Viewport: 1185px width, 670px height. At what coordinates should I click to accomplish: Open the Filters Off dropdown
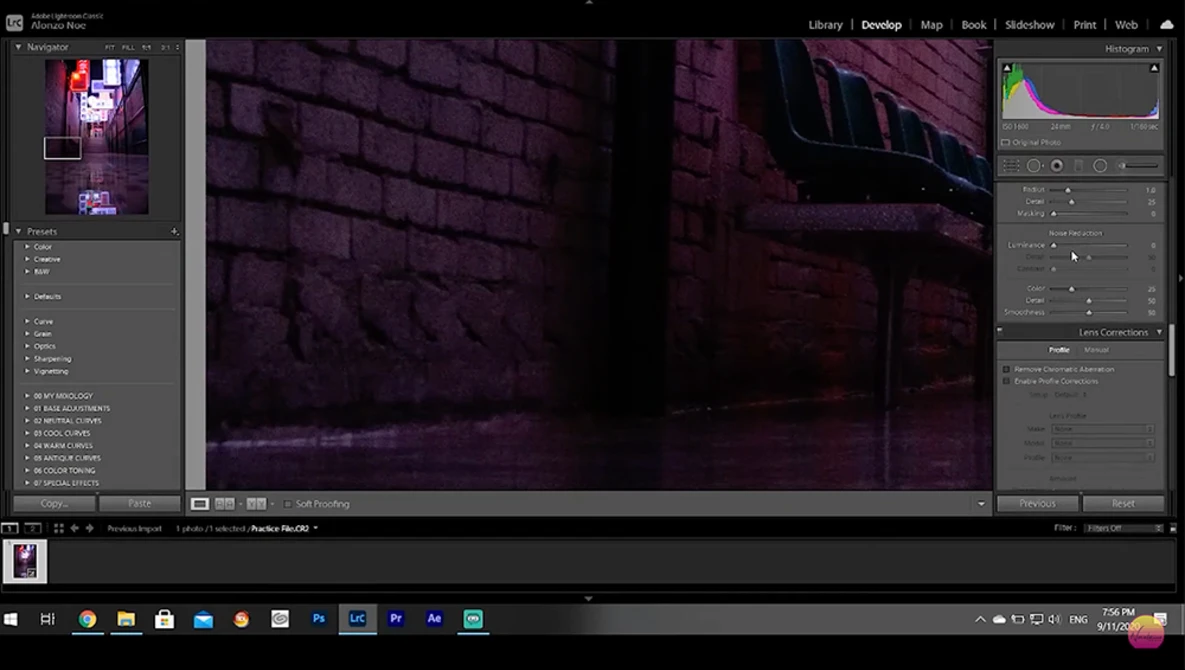click(x=1124, y=528)
